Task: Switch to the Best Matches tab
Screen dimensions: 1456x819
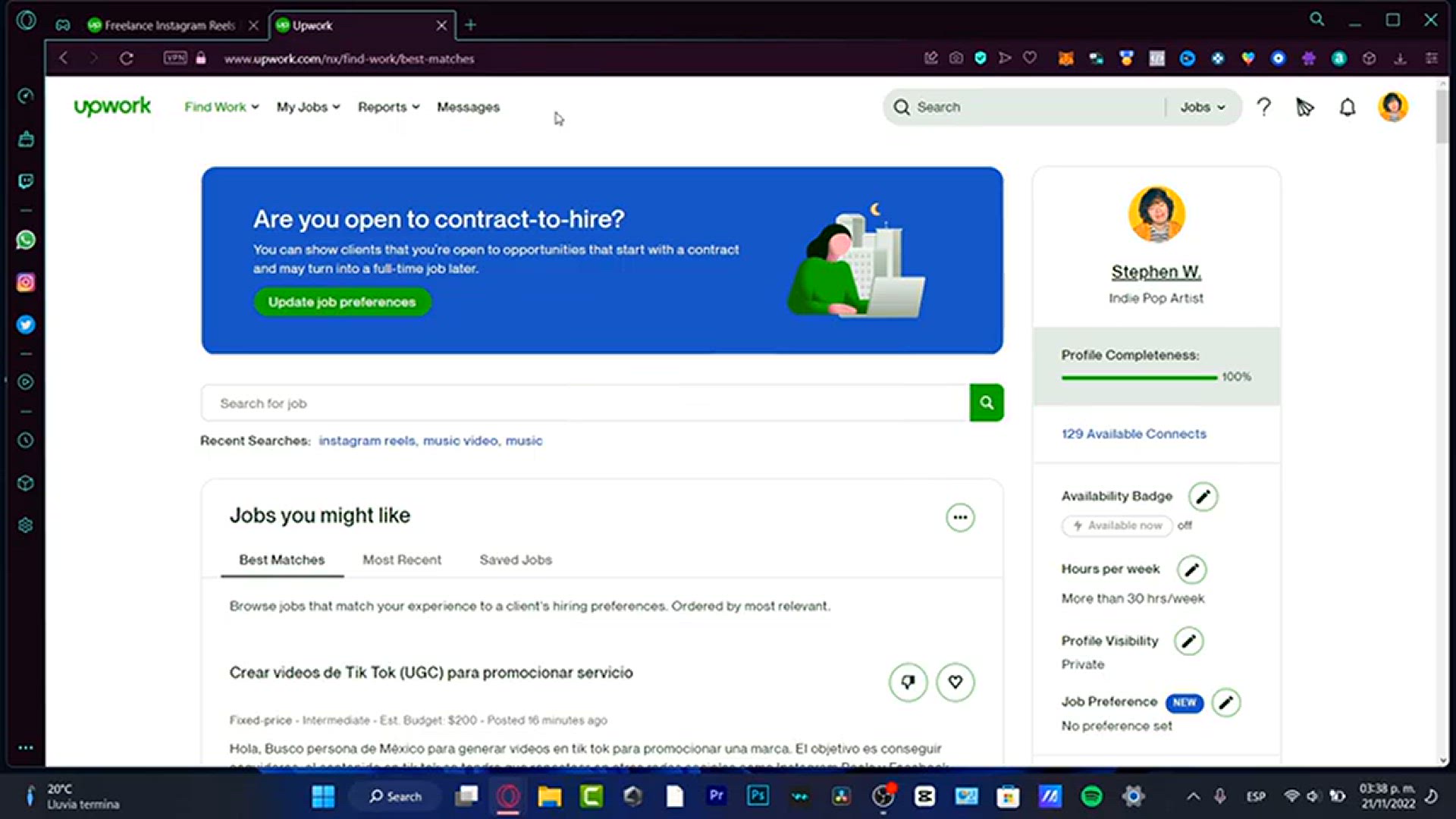Action: pyautogui.click(x=282, y=560)
